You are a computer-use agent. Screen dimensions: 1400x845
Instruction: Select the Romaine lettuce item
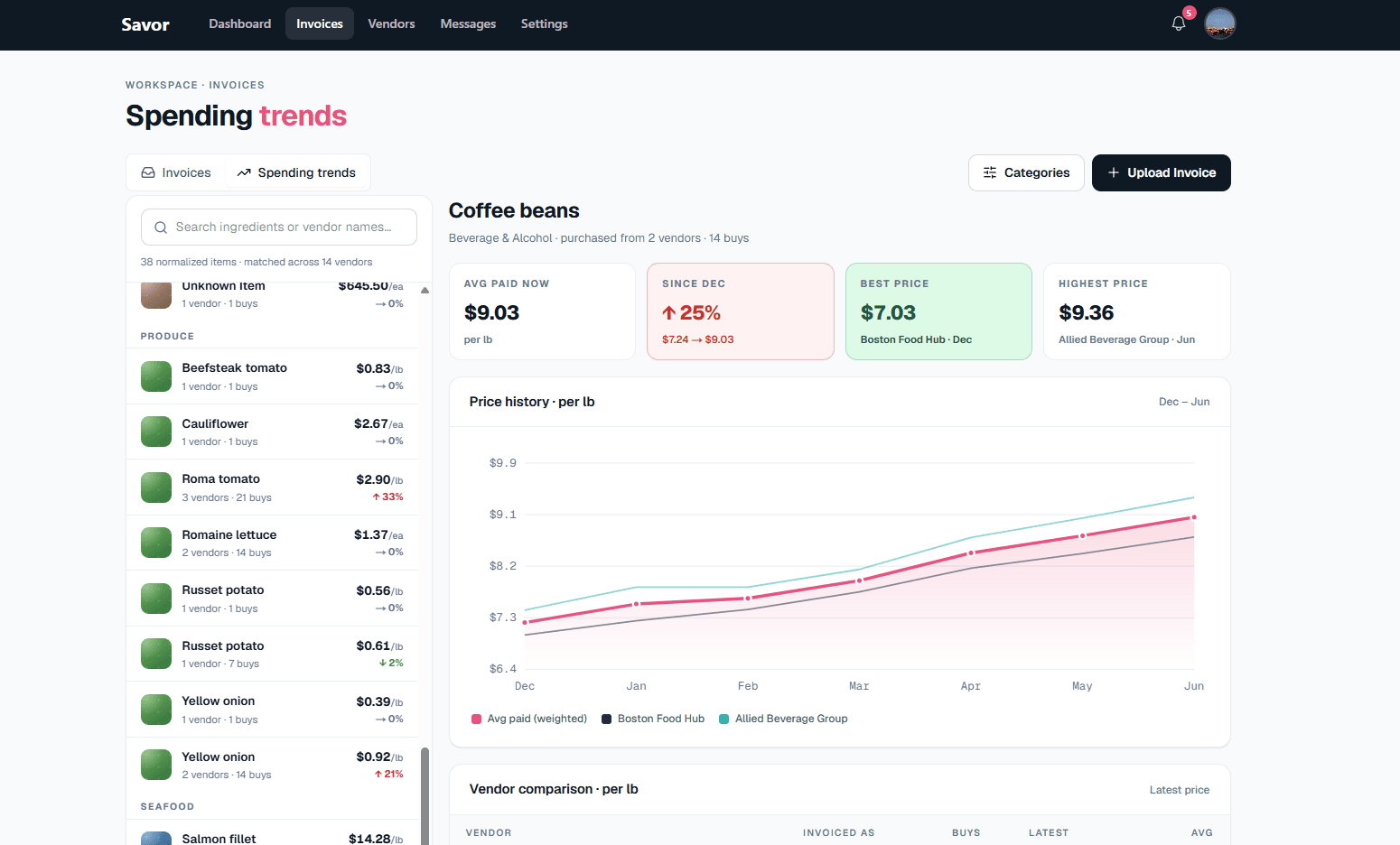(272, 543)
